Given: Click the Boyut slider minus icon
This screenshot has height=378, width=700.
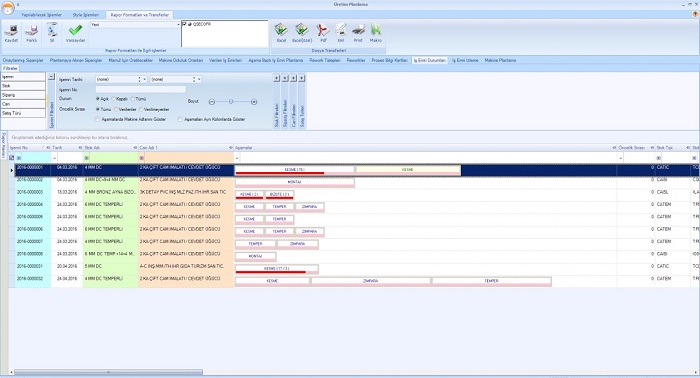Looking at the screenshot, I should 212,102.
